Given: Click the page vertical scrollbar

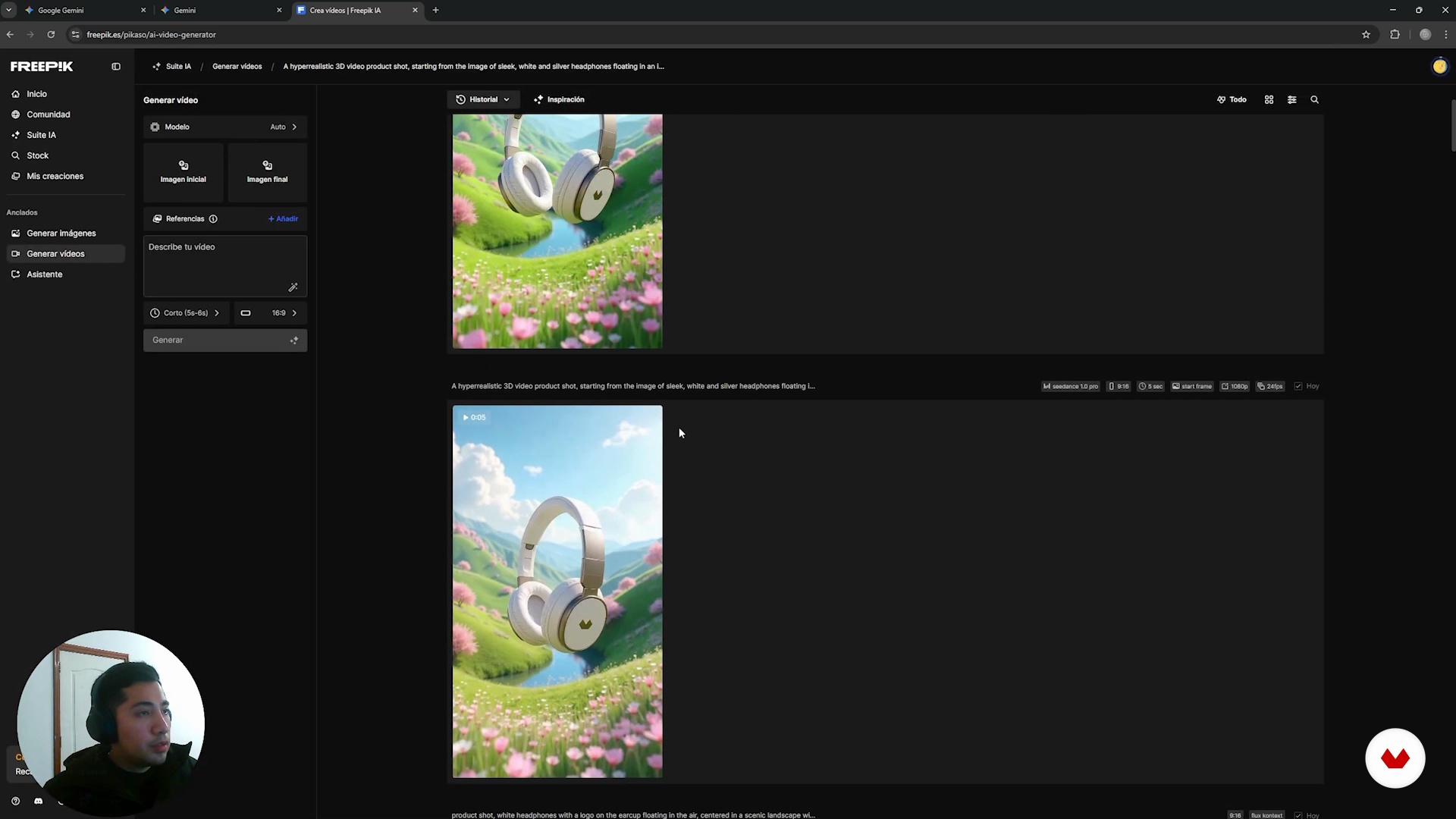Looking at the screenshot, I should [x=1452, y=125].
